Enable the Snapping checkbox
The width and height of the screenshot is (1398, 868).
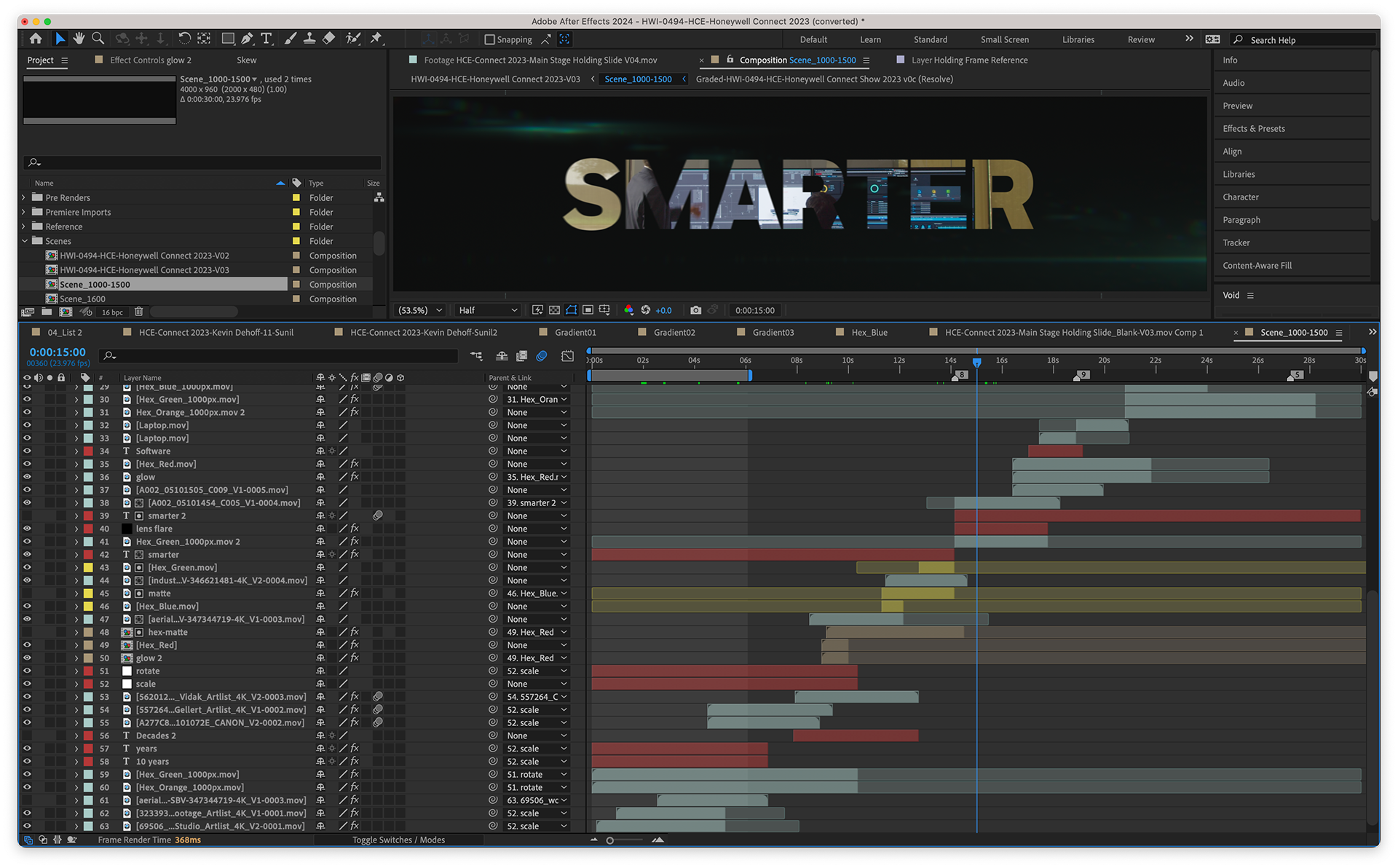tap(489, 39)
